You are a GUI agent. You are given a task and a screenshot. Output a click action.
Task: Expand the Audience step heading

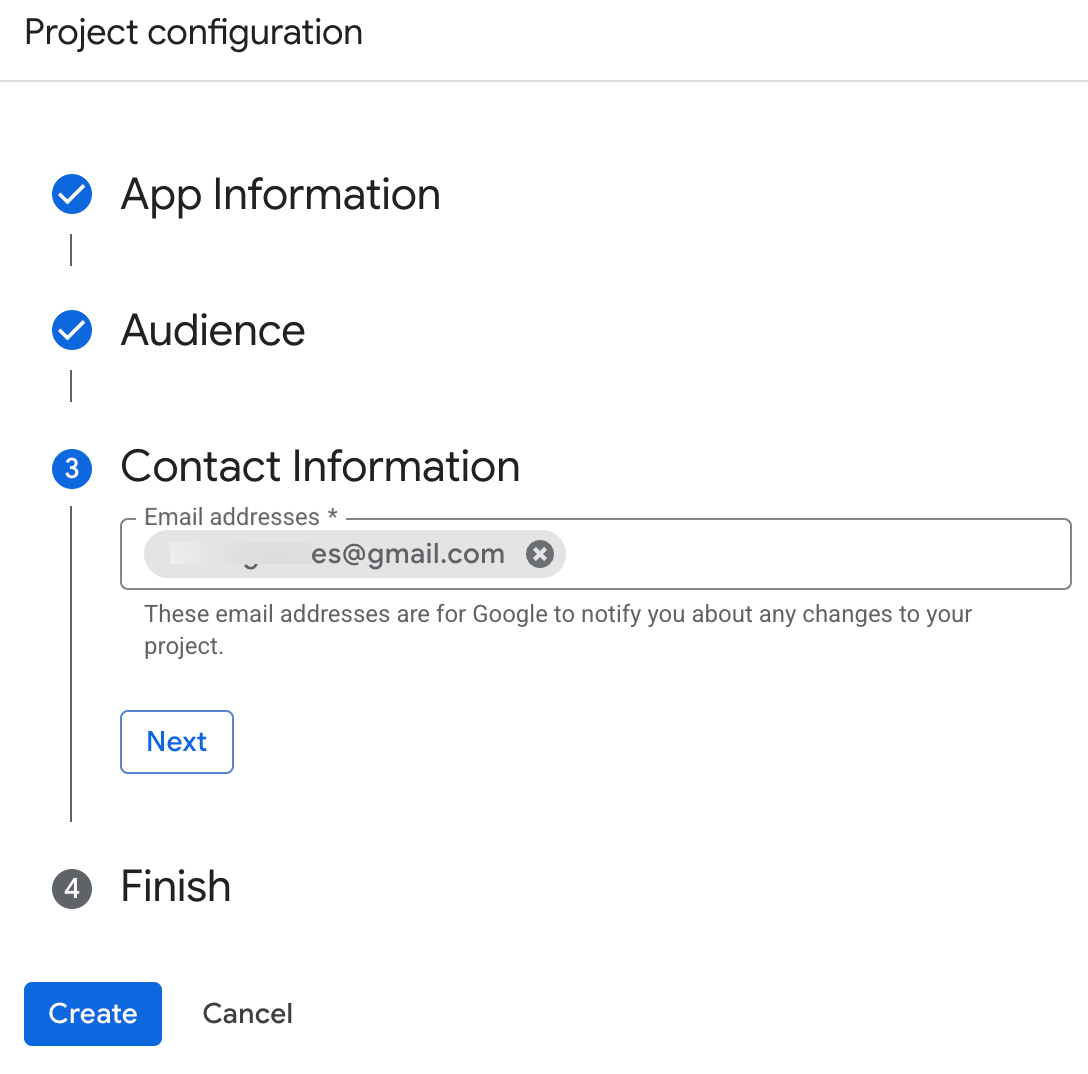[x=213, y=331]
